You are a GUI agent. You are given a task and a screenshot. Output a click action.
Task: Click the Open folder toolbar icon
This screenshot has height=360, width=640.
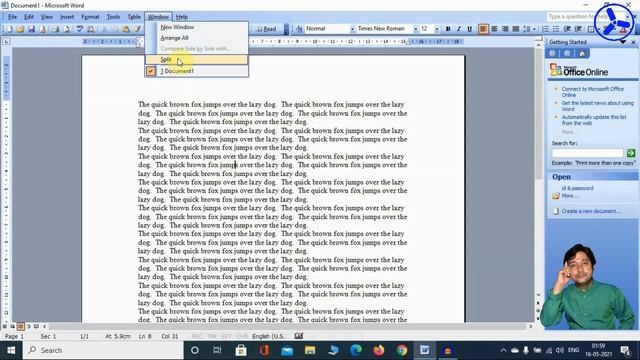point(20,29)
